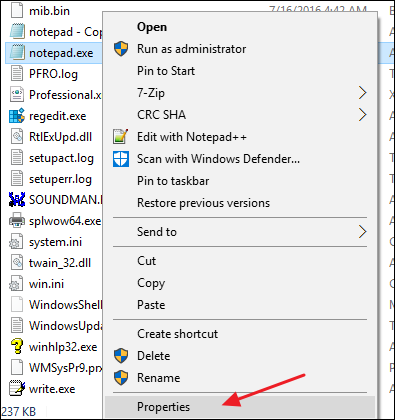Viewport: 395px width, 420px height.
Task: Click the write.exe WordPad icon
Action: pyautogui.click(x=17, y=388)
